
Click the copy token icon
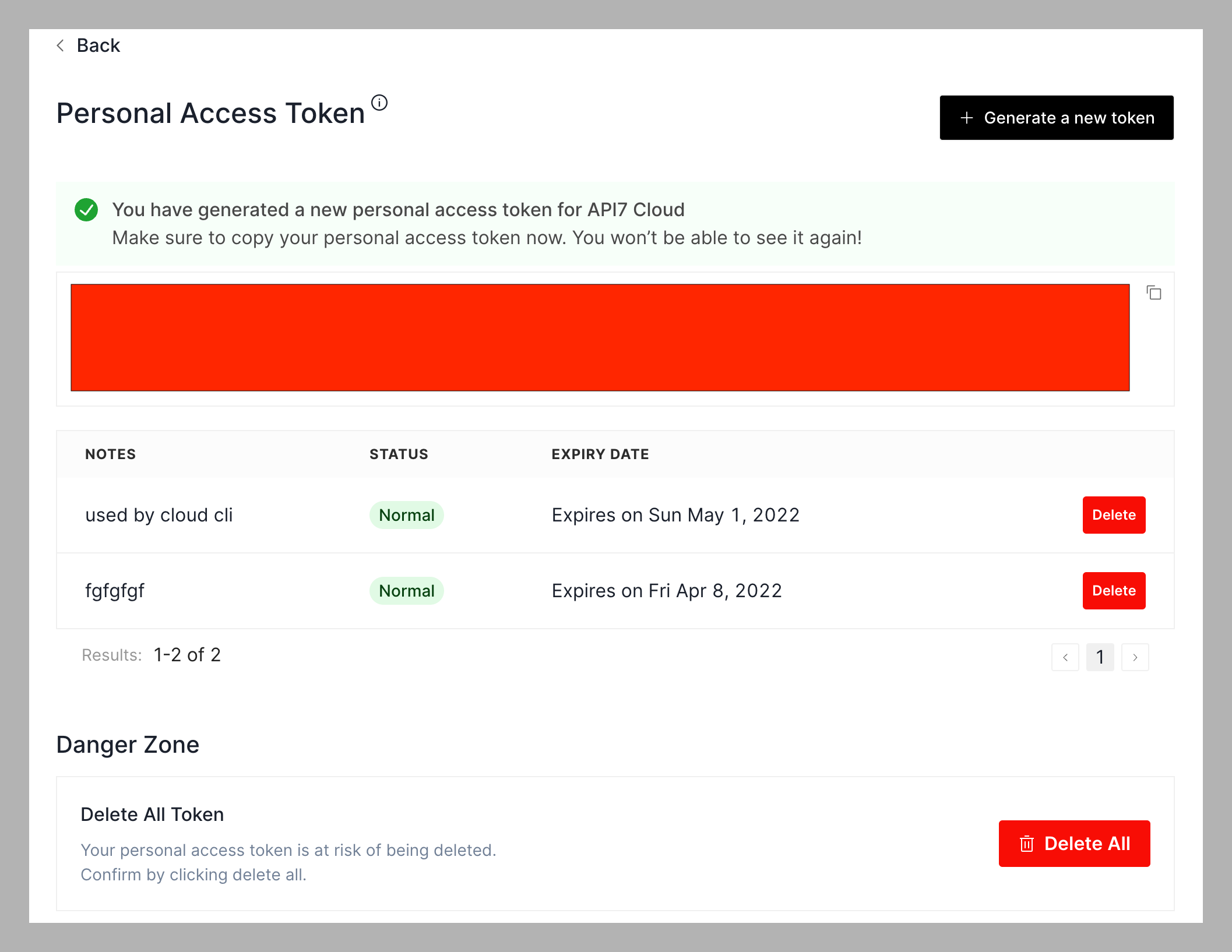coord(1154,293)
